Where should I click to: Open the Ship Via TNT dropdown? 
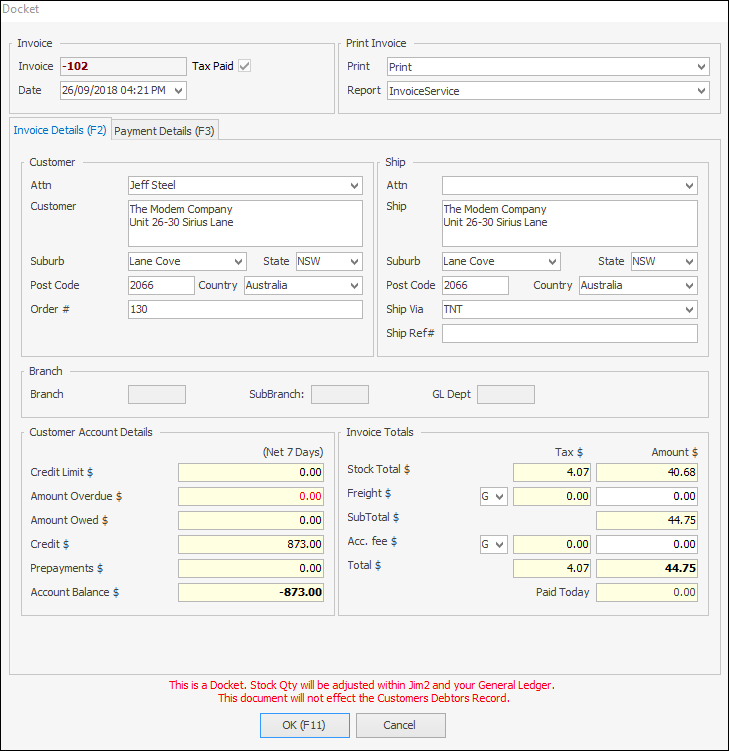pos(689,310)
